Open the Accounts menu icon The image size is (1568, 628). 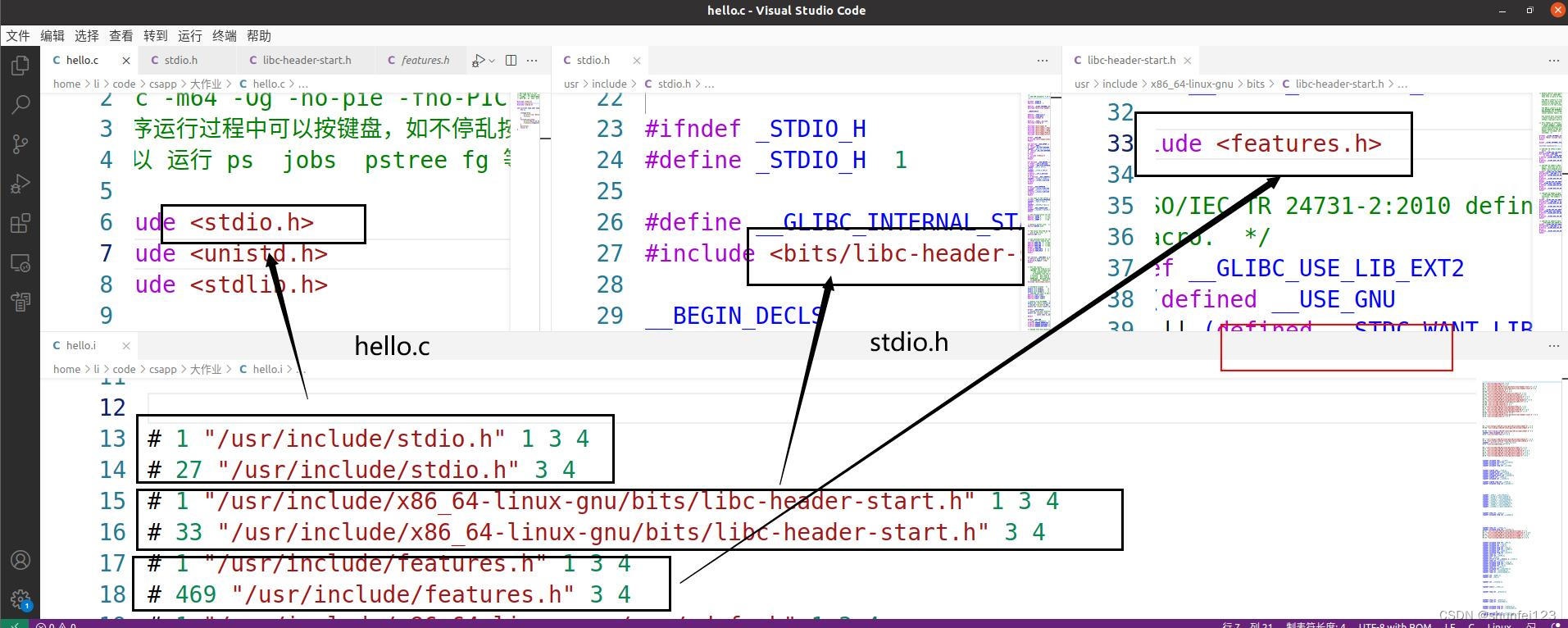[x=20, y=561]
